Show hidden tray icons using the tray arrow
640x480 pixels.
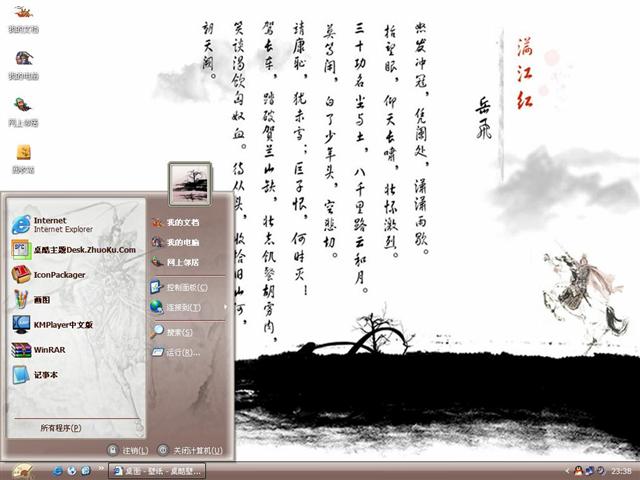click(567, 471)
